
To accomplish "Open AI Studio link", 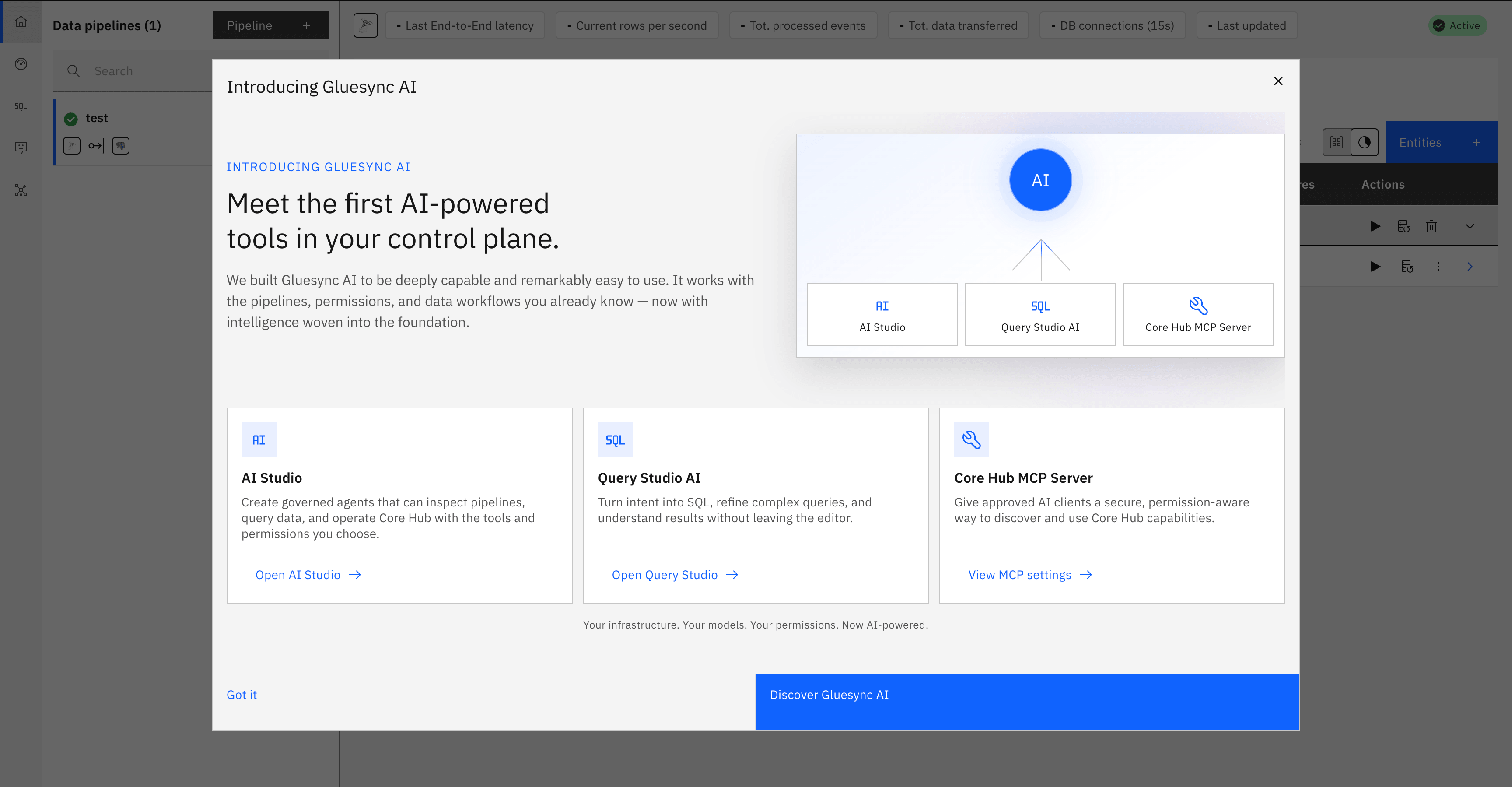I will tap(308, 575).
